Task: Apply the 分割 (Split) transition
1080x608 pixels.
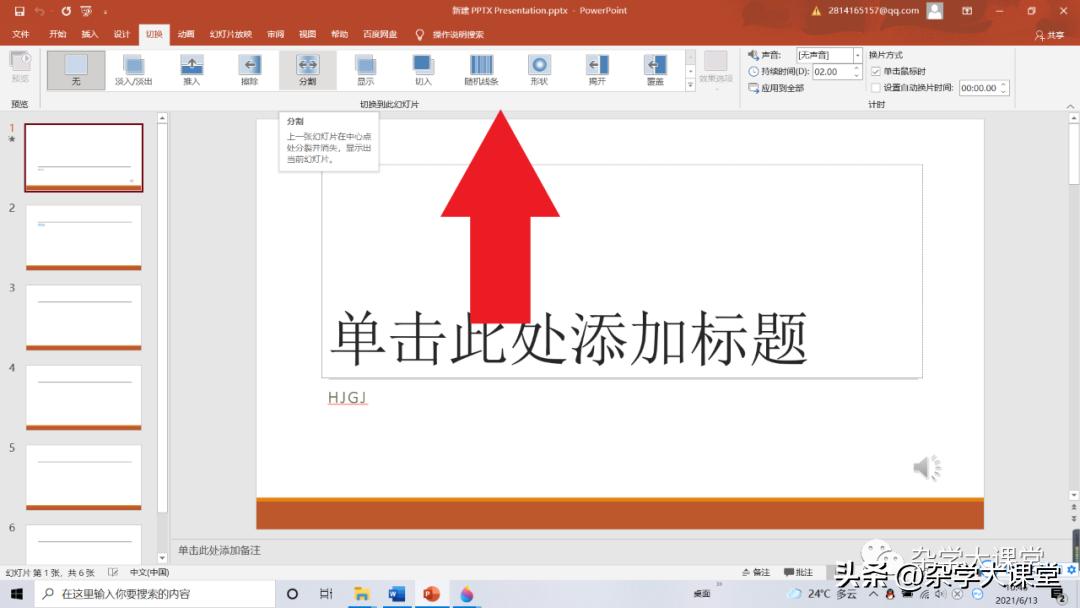Action: pos(307,70)
